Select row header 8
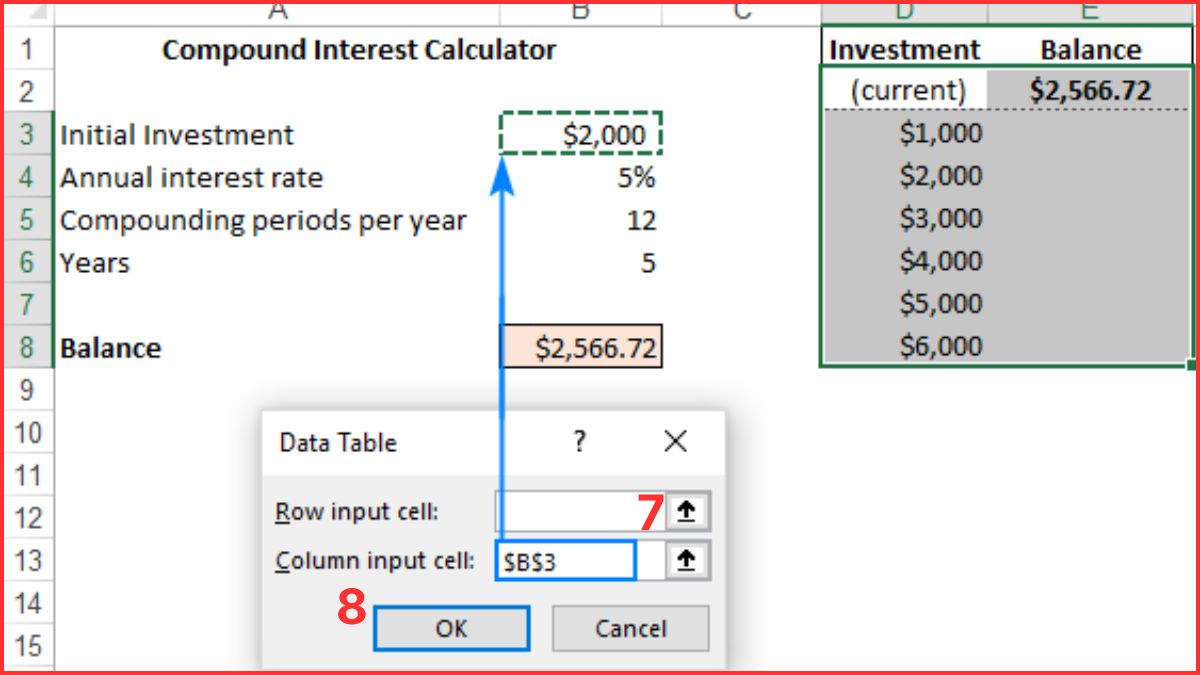1200x675 pixels. coord(28,347)
